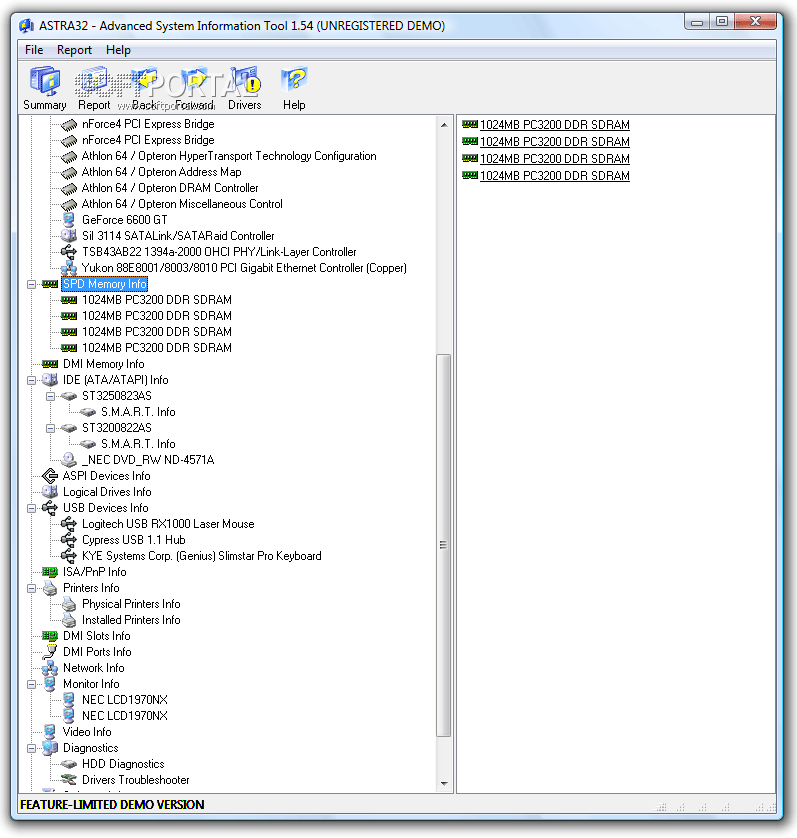The image size is (797, 838).
Task: Open the Report menu
Action: [x=74, y=50]
